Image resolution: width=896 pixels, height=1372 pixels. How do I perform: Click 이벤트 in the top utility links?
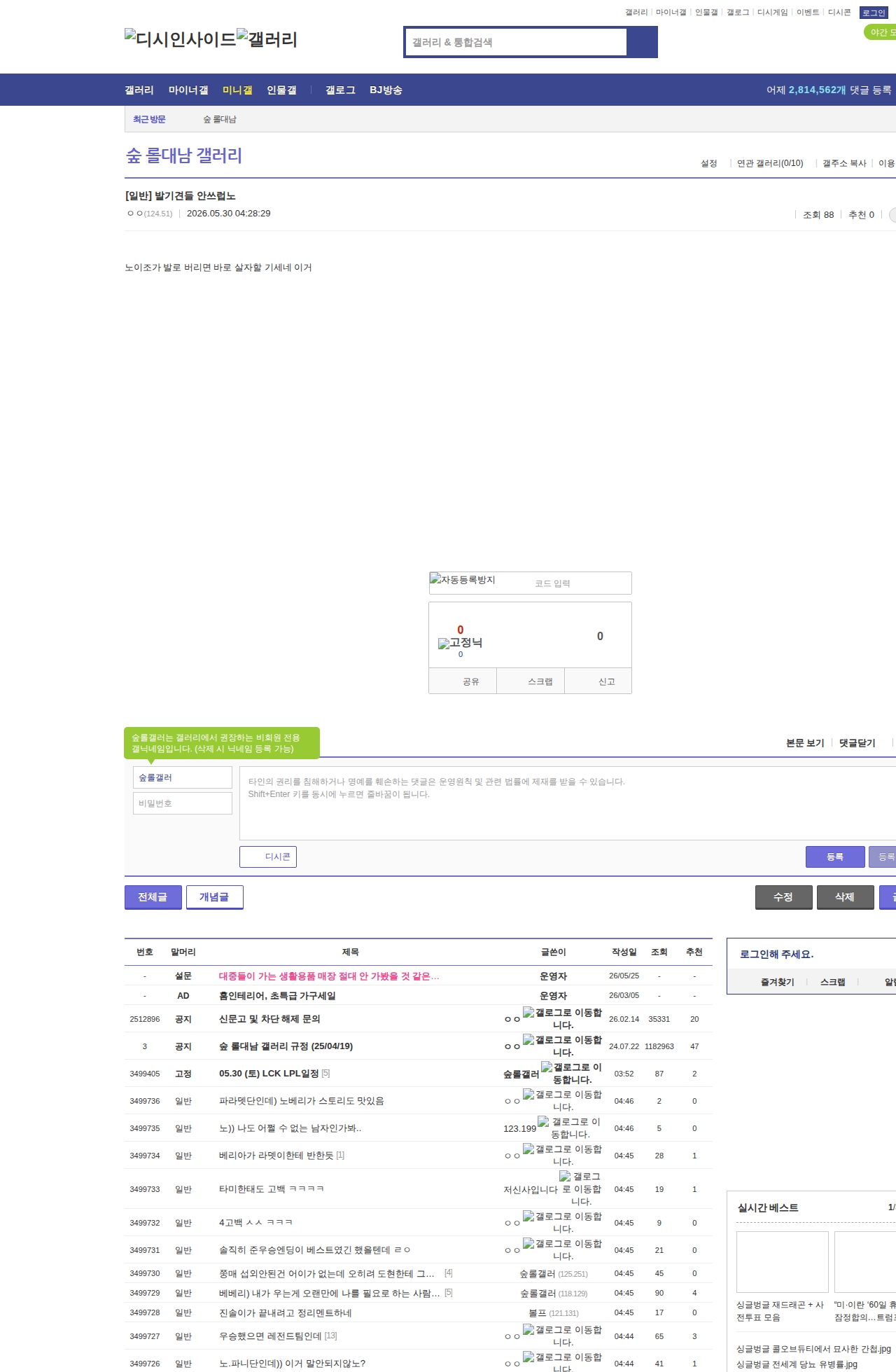(x=808, y=13)
